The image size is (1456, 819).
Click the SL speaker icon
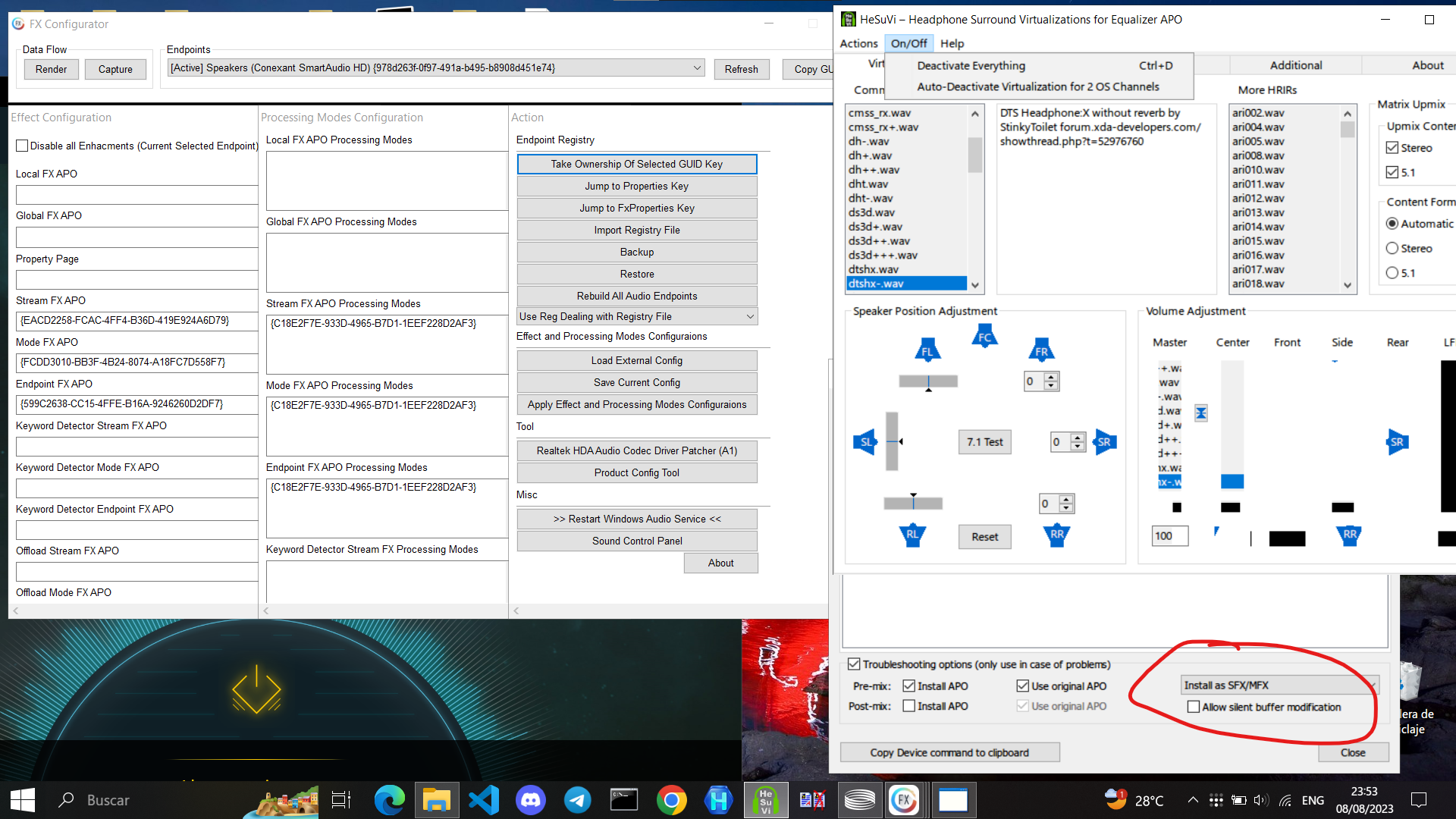coord(865,442)
